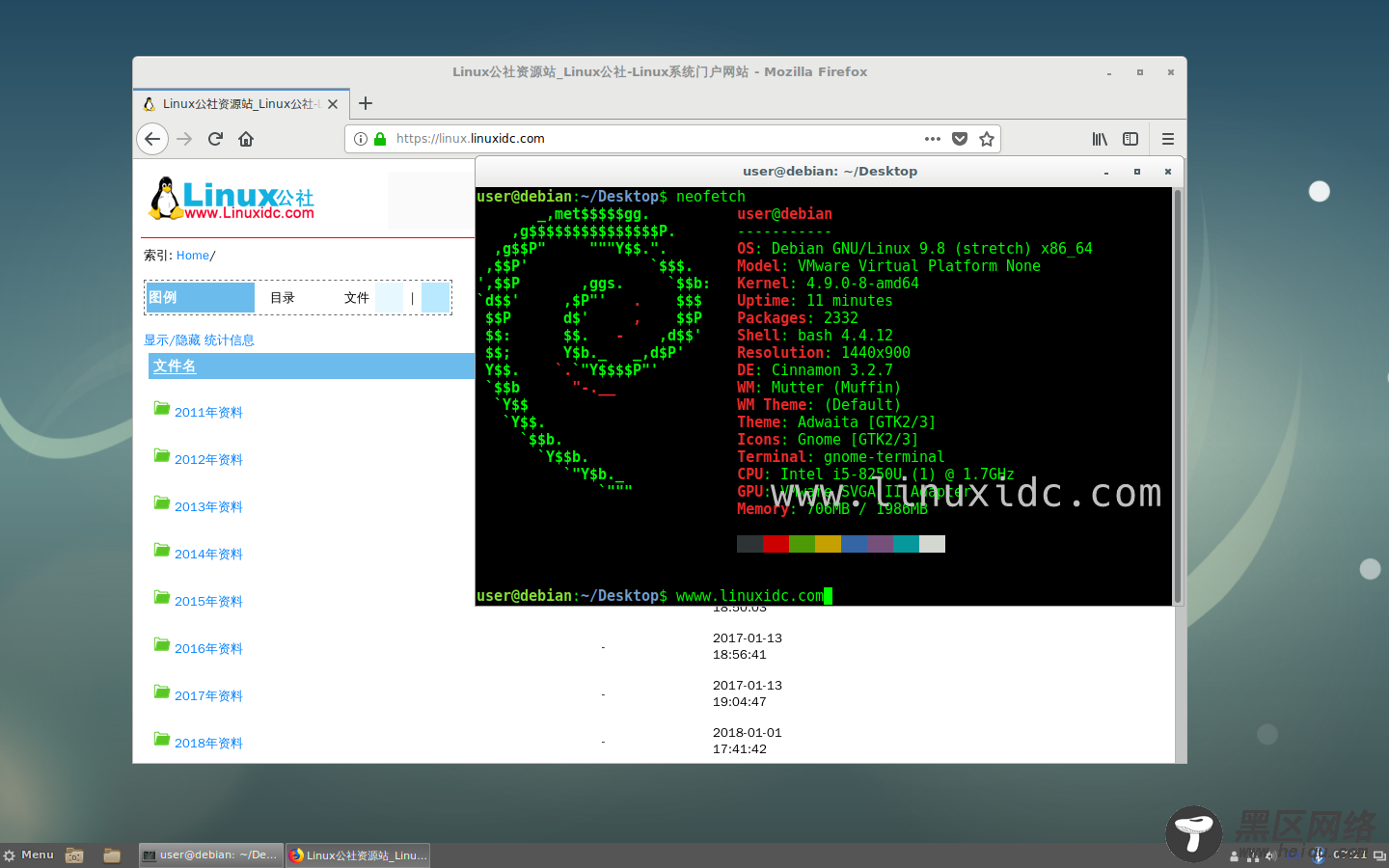Select the 目录 tab

[283, 298]
